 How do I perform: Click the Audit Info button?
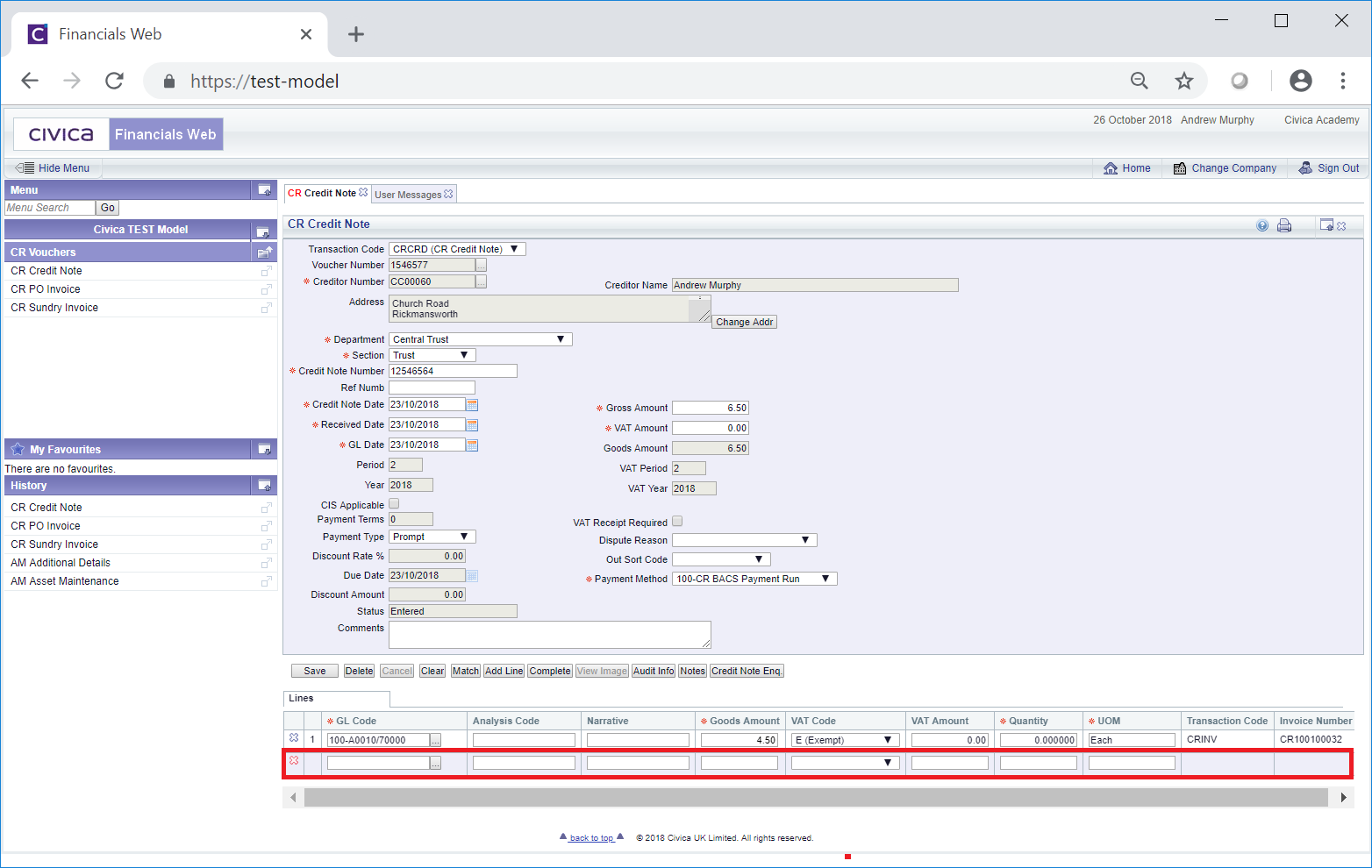(x=654, y=671)
